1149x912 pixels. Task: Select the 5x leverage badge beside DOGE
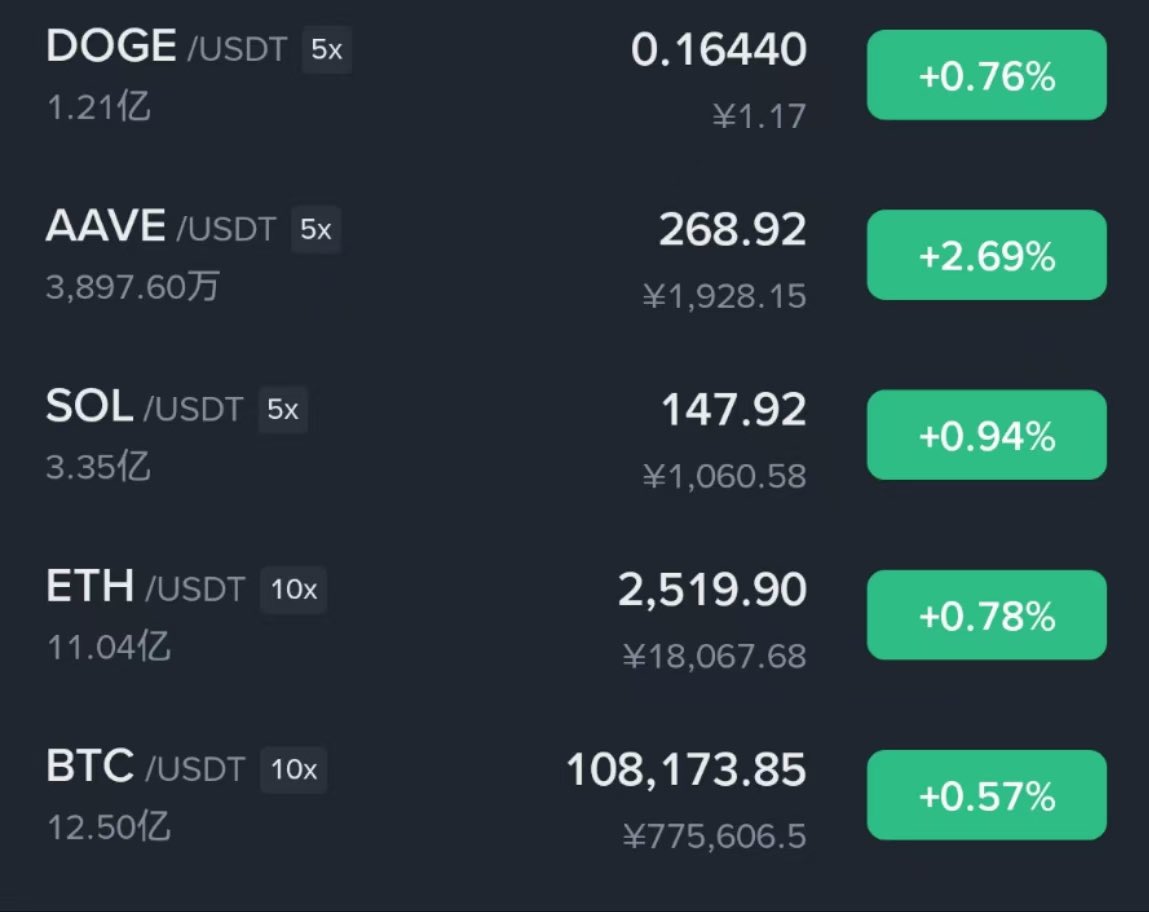coord(327,50)
